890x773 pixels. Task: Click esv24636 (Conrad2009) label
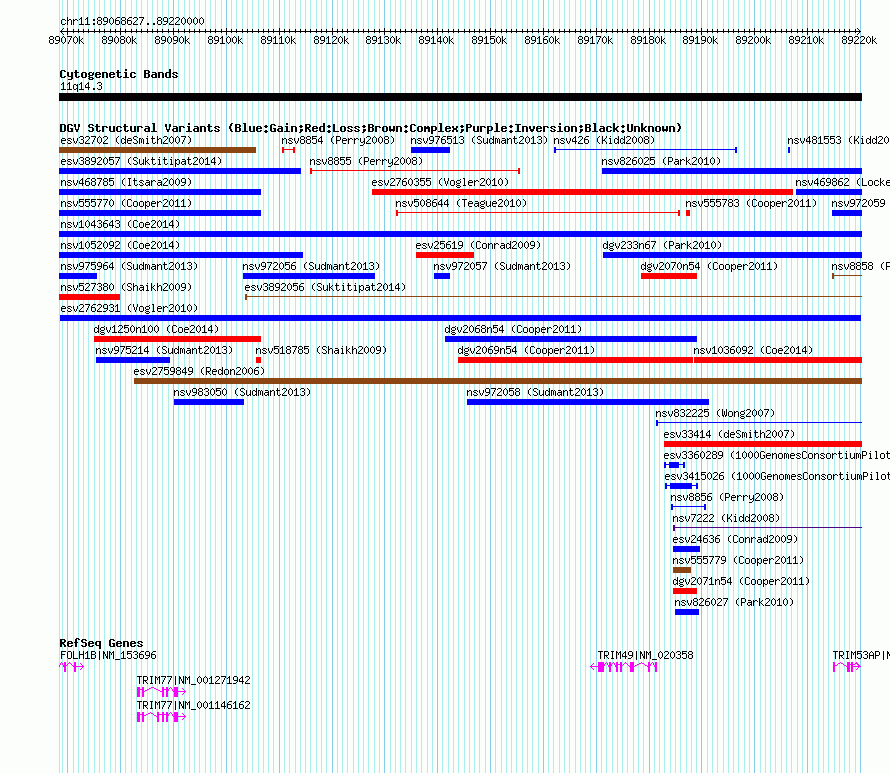click(x=735, y=539)
